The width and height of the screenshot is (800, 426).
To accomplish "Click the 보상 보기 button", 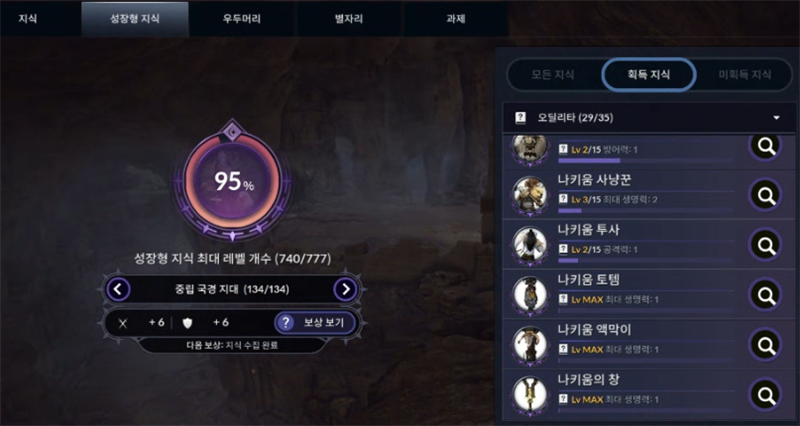I will point(315,322).
